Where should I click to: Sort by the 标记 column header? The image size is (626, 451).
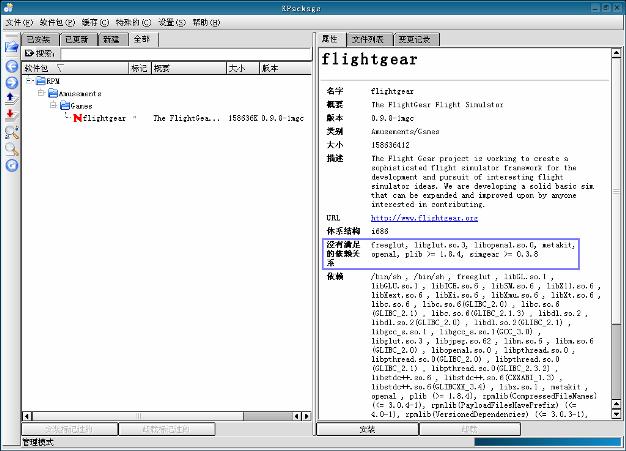[140, 68]
